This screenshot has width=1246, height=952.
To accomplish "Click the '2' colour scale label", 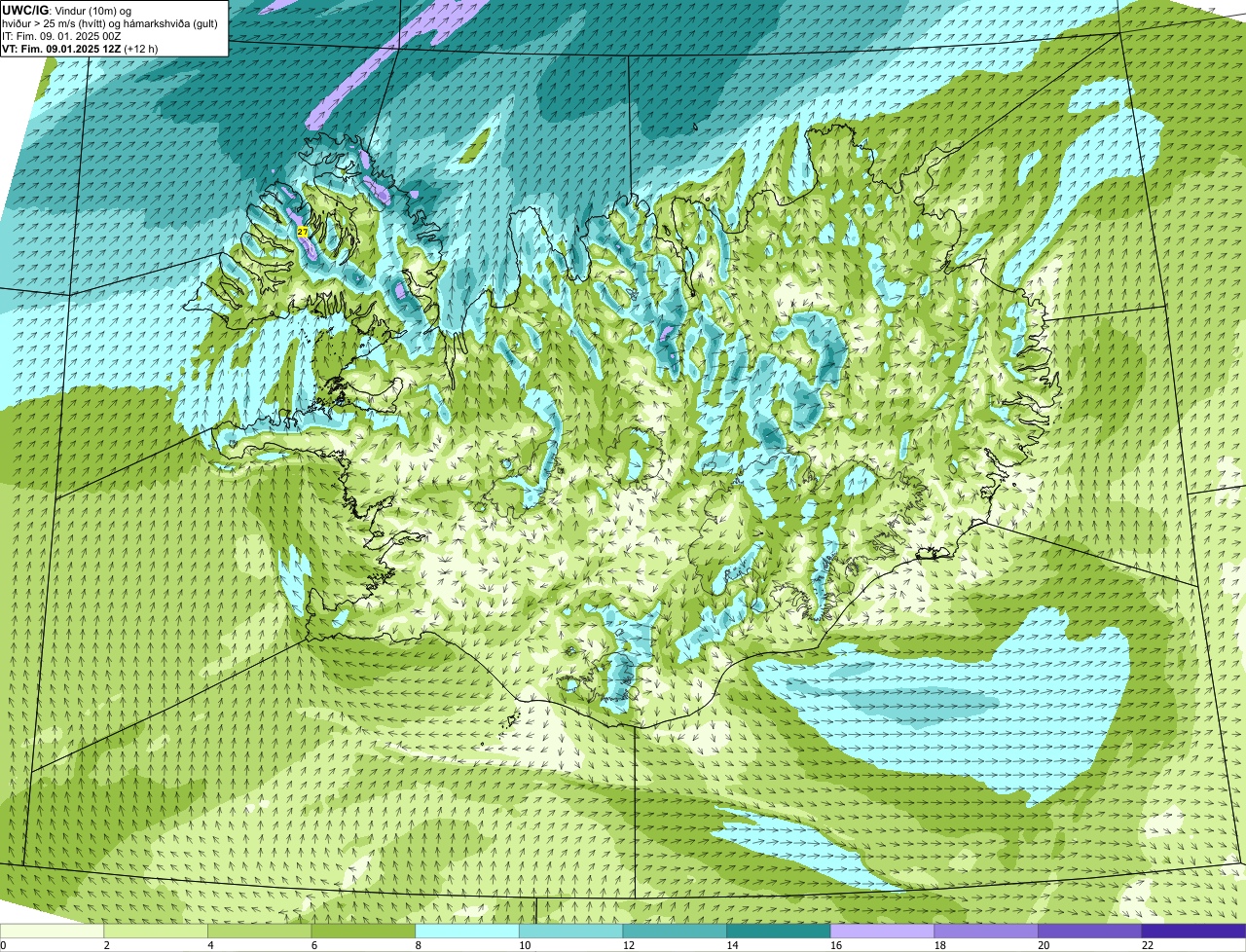I will (x=106, y=945).
